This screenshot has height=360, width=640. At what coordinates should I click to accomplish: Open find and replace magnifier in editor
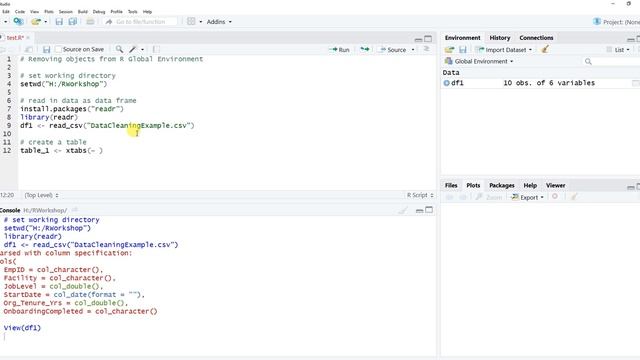tap(119, 49)
